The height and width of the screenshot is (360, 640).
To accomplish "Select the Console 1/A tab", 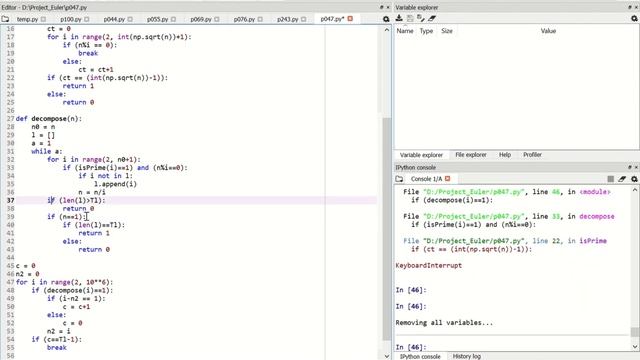I will coord(426,179).
